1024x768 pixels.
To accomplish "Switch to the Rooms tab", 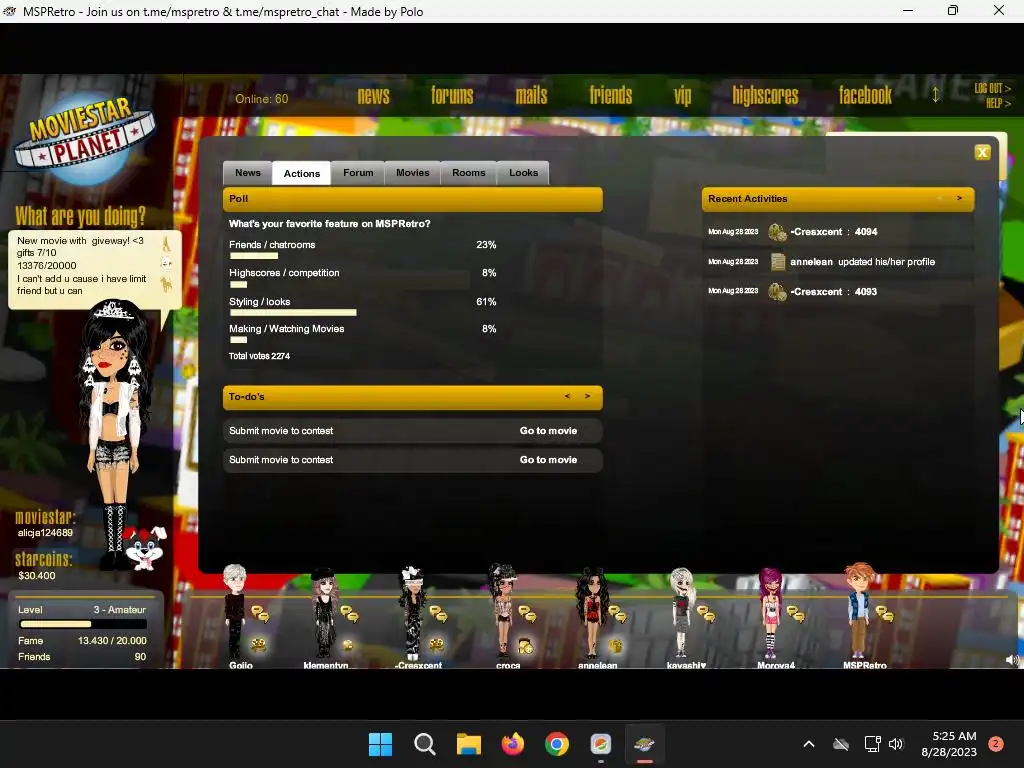I will point(469,173).
